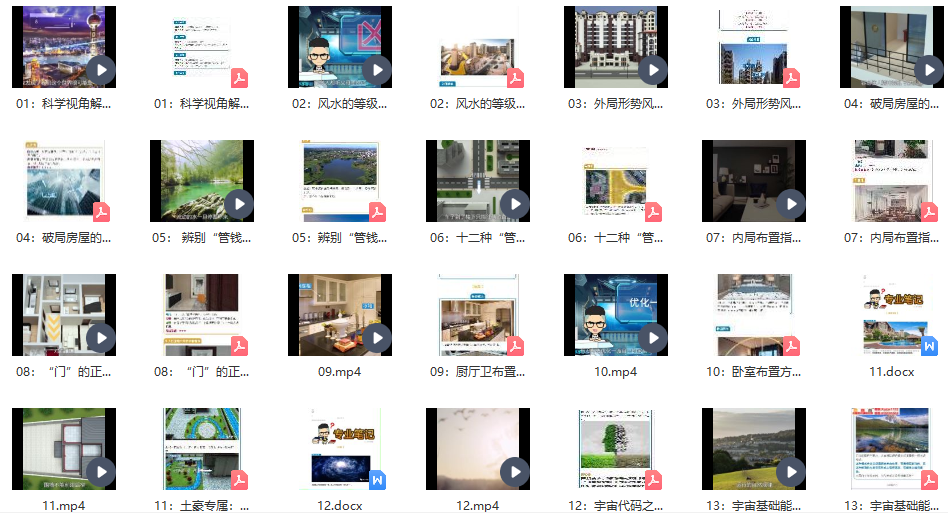Click the play icon on 09.mp4 thumbnail
The height and width of the screenshot is (515, 948).
pos(376,338)
